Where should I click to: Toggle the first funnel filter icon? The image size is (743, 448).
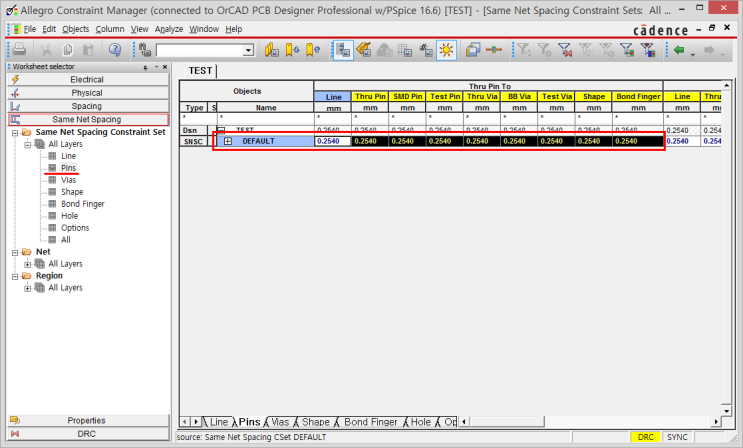click(x=524, y=49)
